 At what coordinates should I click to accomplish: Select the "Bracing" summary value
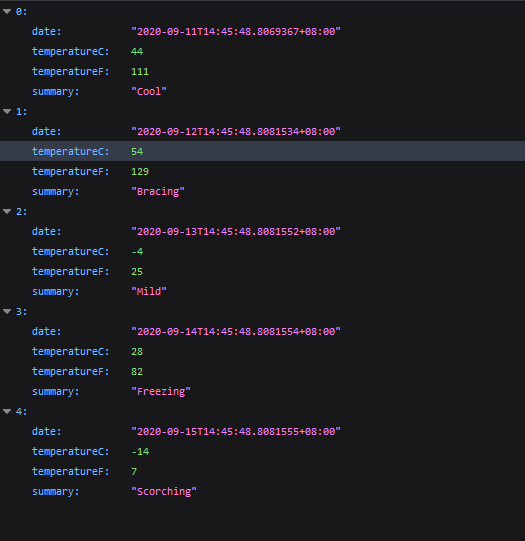tap(158, 191)
